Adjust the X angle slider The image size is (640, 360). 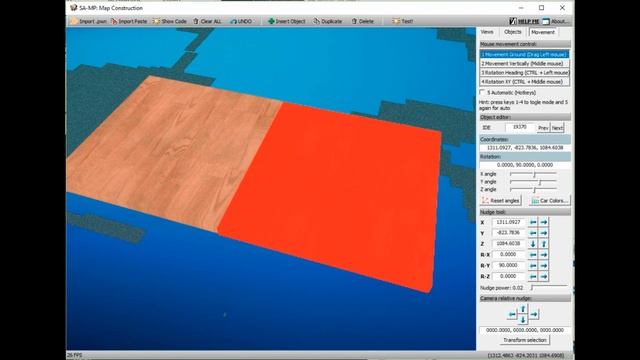click(x=533, y=174)
